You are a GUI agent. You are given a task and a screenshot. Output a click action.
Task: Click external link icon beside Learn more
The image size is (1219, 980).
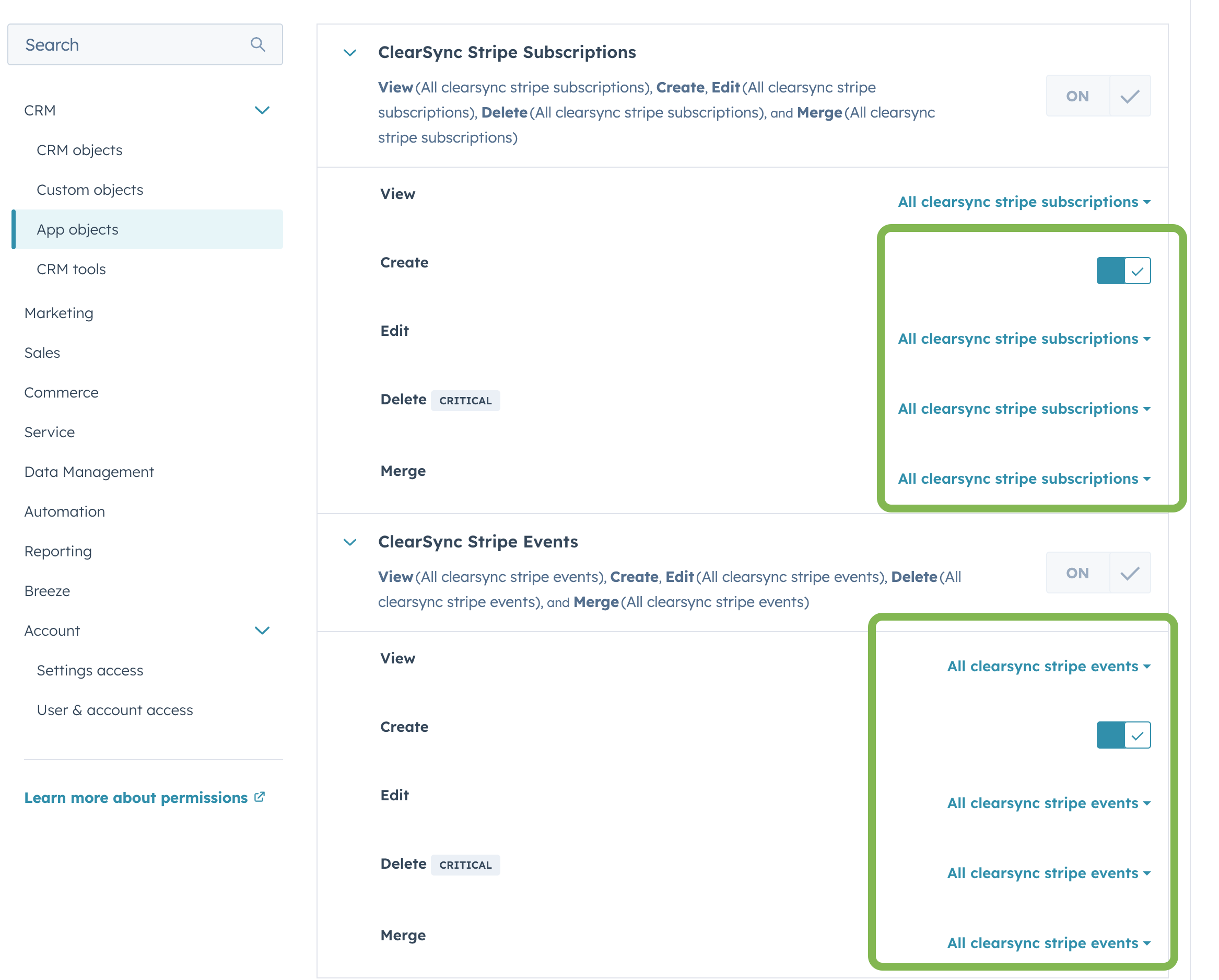tap(260, 797)
